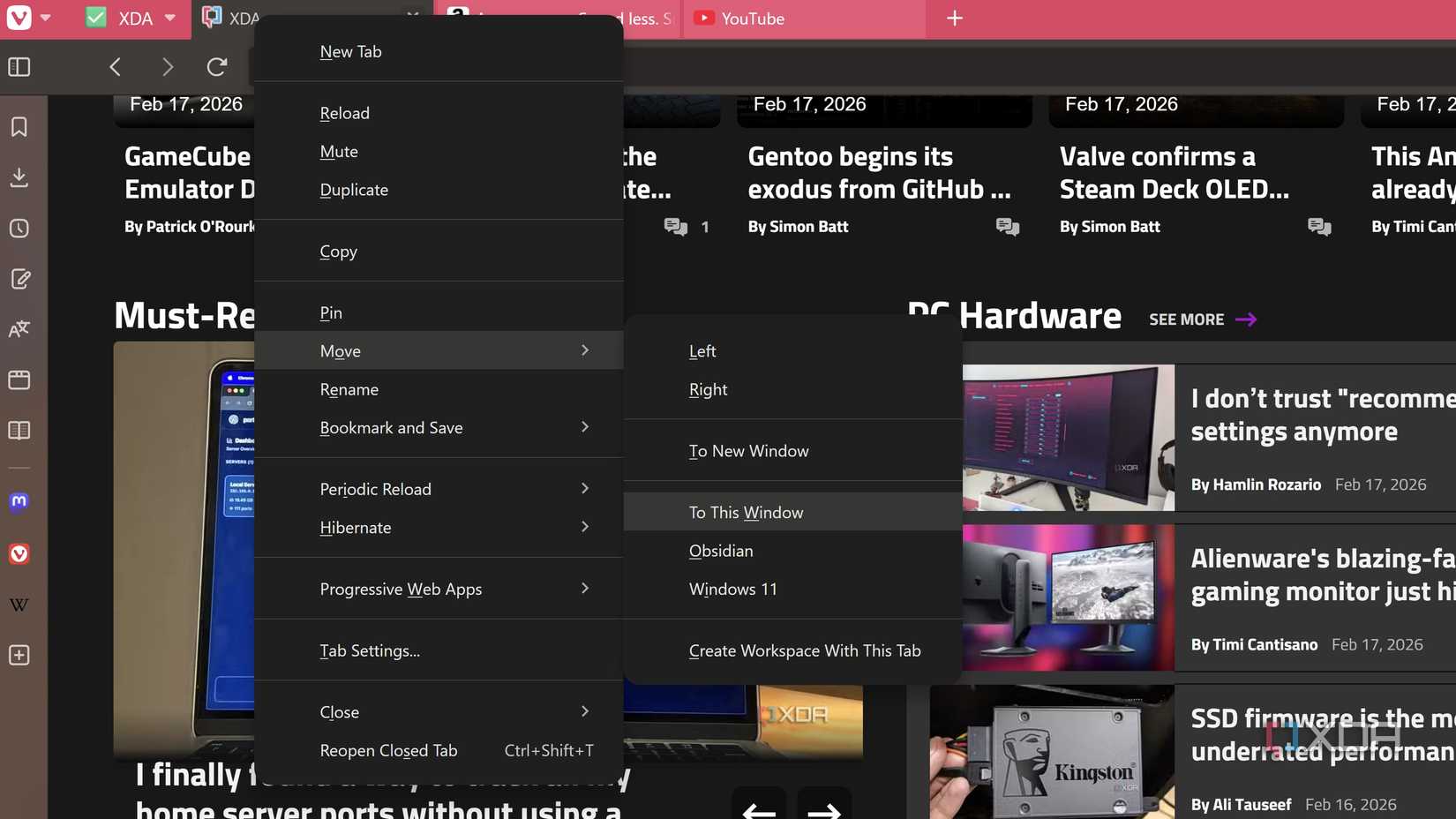The height and width of the screenshot is (819, 1456).
Task: Expand the Move submenu
Action: [x=439, y=350]
